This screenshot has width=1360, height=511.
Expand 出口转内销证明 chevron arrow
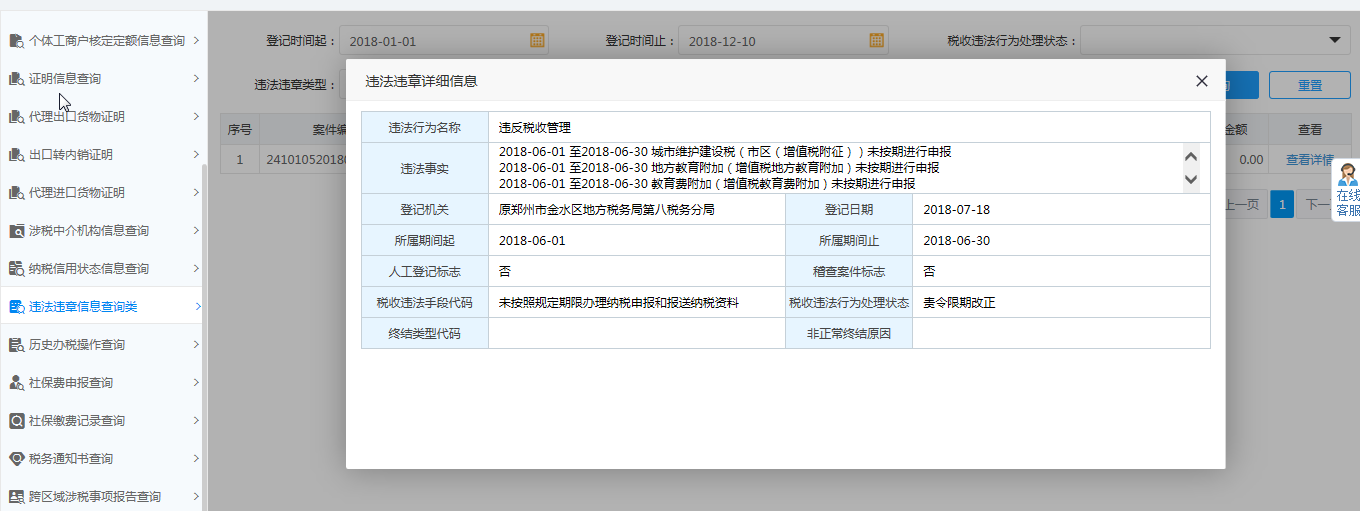[196, 154]
